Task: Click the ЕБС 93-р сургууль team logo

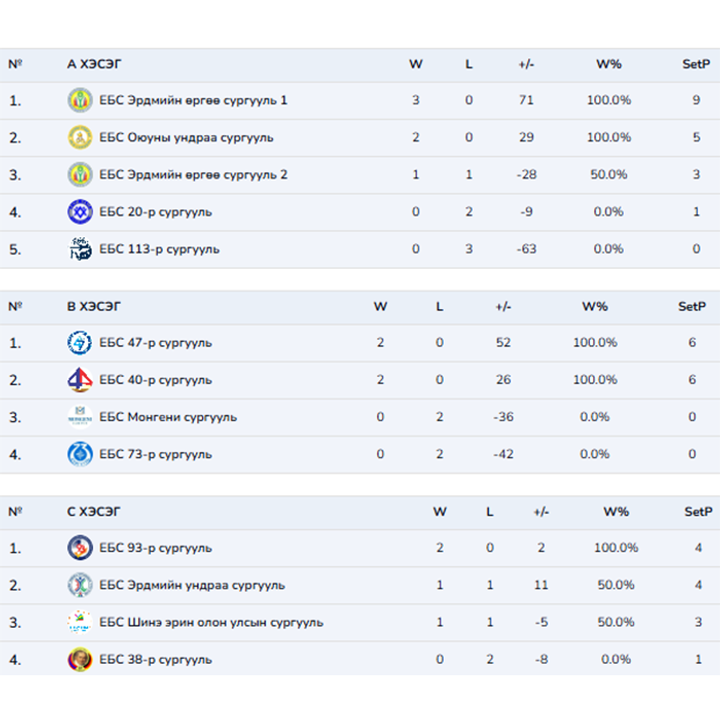Action: [80, 548]
